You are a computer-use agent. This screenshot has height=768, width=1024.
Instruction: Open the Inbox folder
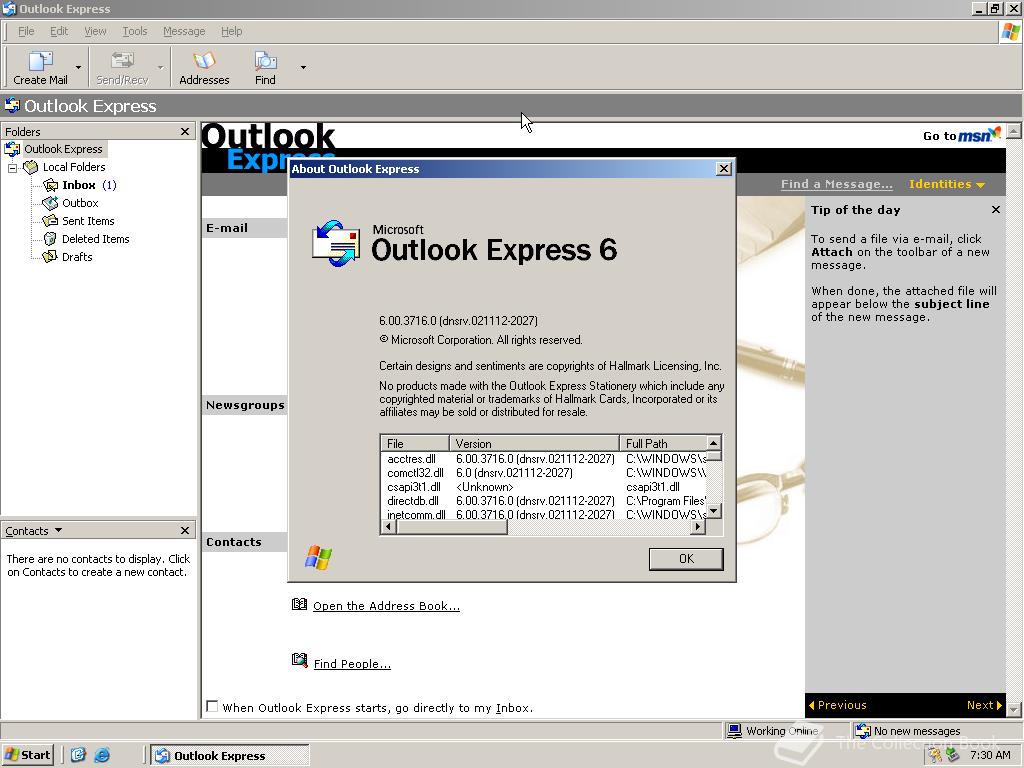(78, 185)
